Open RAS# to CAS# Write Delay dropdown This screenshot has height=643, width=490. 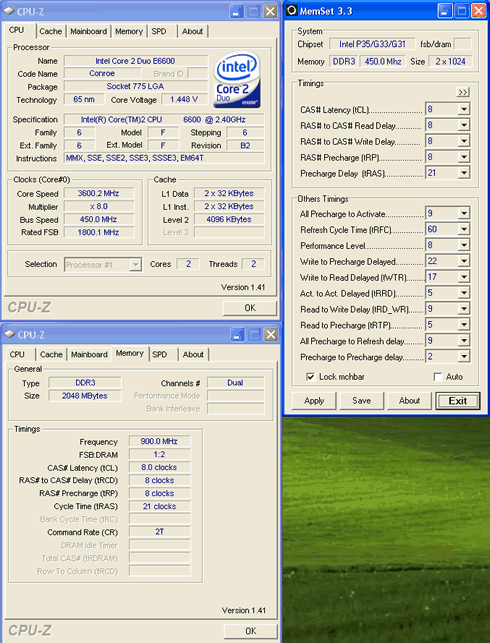pos(464,141)
